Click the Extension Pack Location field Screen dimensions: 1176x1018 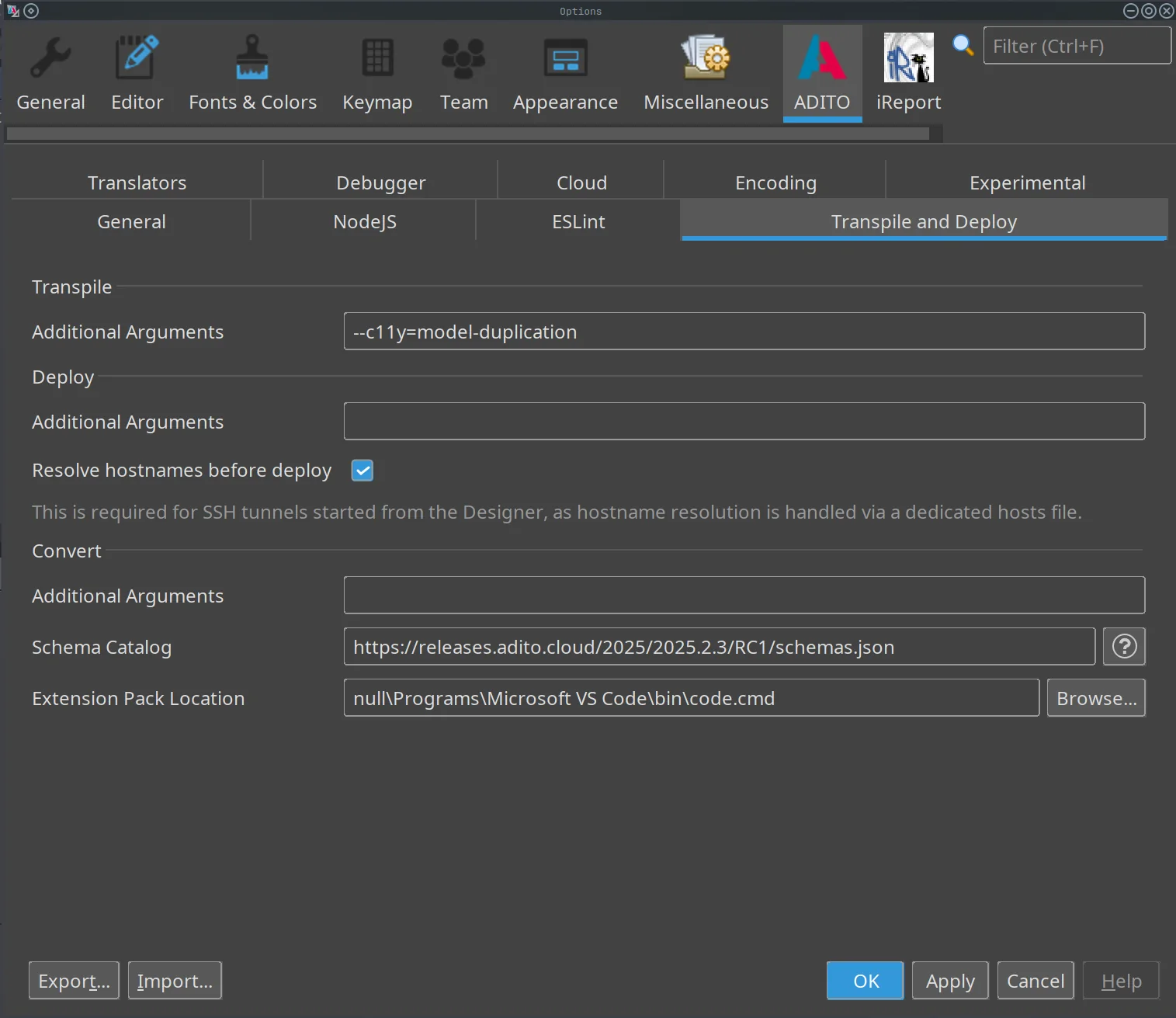[x=691, y=698]
